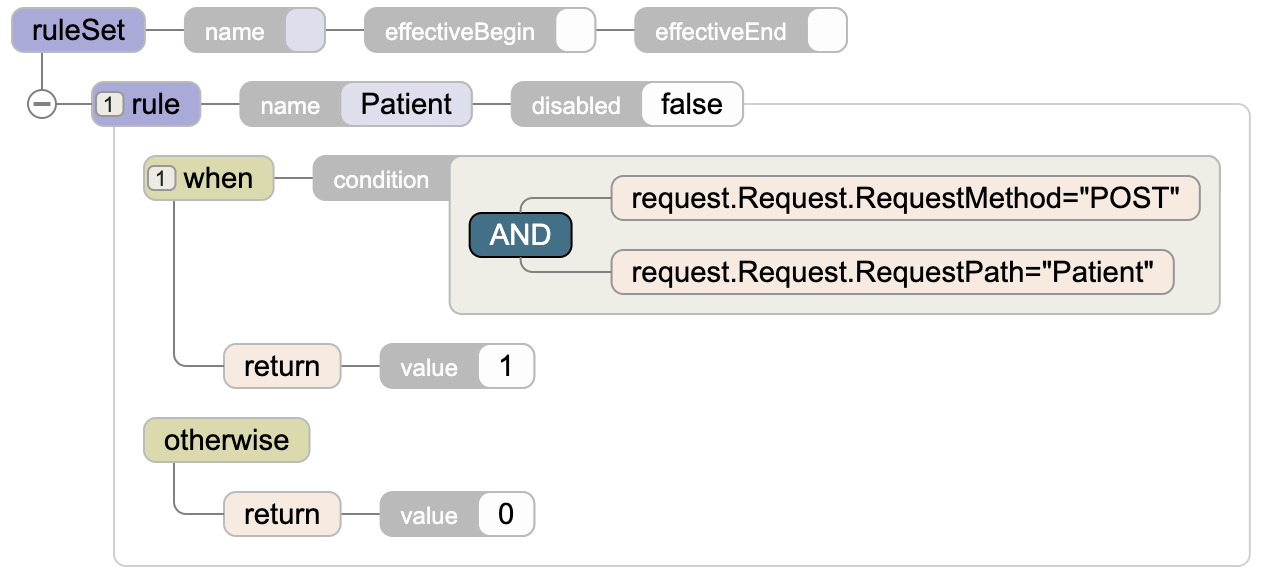Image resolution: width=1262 pixels, height=582 pixels.
Task: Select the AND operator block
Action: pos(520,235)
